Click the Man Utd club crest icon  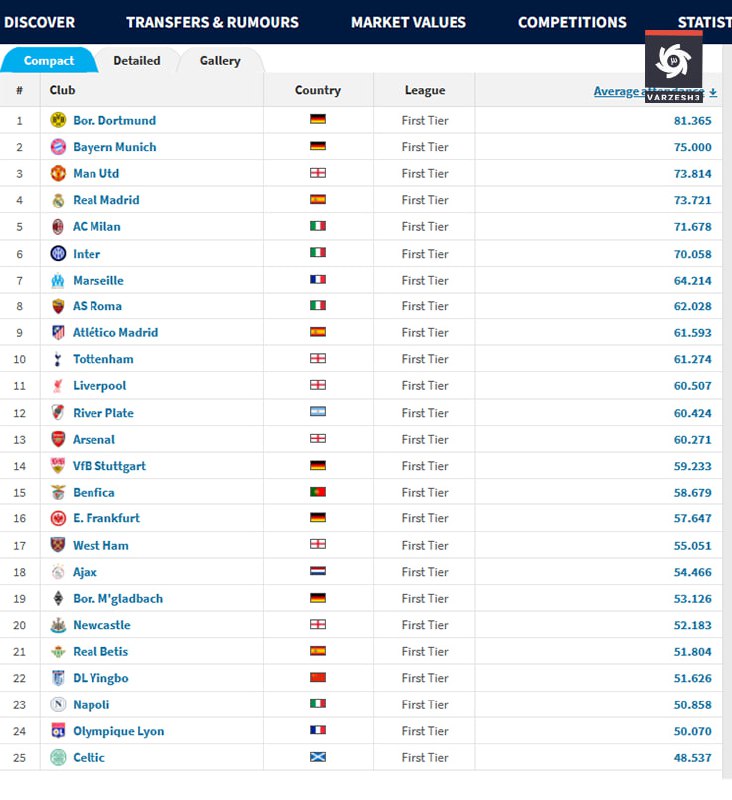pyautogui.click(x=58, y=173)
